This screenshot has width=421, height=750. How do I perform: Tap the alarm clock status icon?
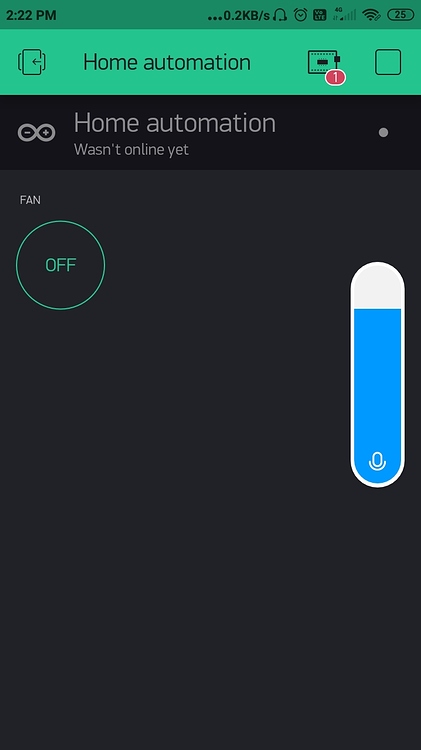pyautogui.click(x=300, y=15)
